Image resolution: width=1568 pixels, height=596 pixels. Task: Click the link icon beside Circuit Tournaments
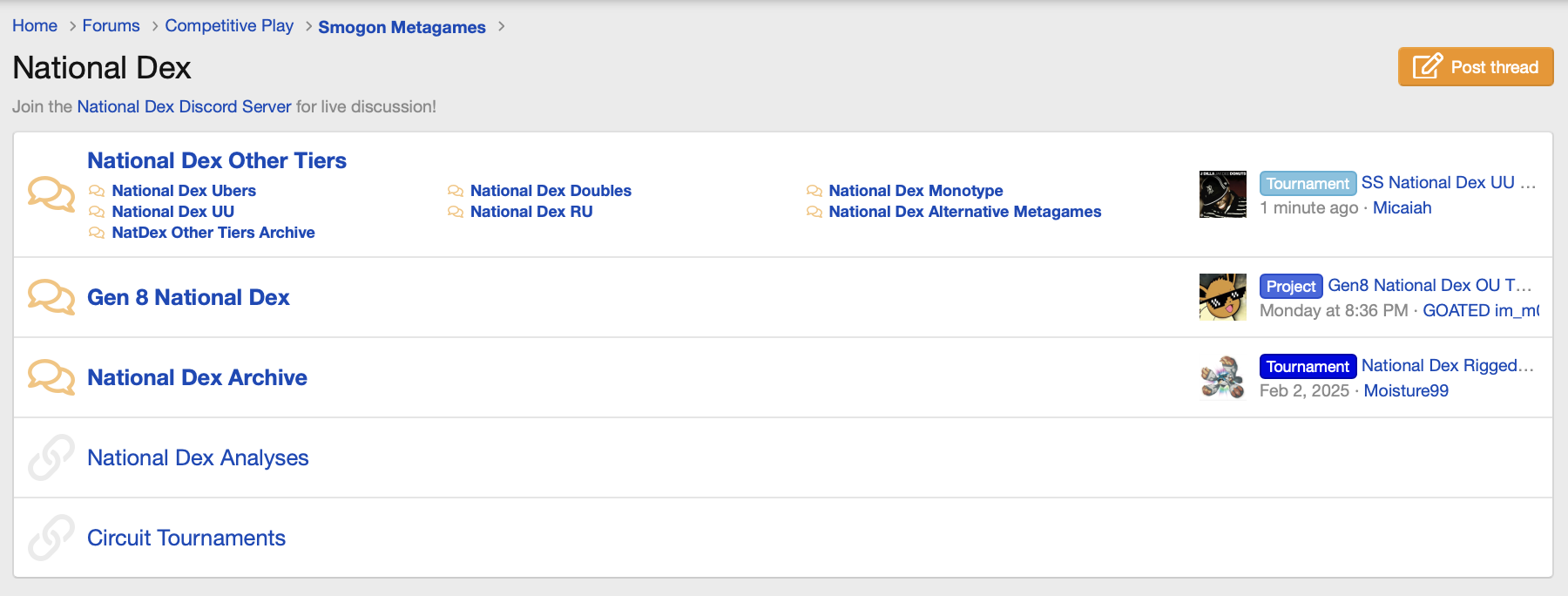(51, 538)
